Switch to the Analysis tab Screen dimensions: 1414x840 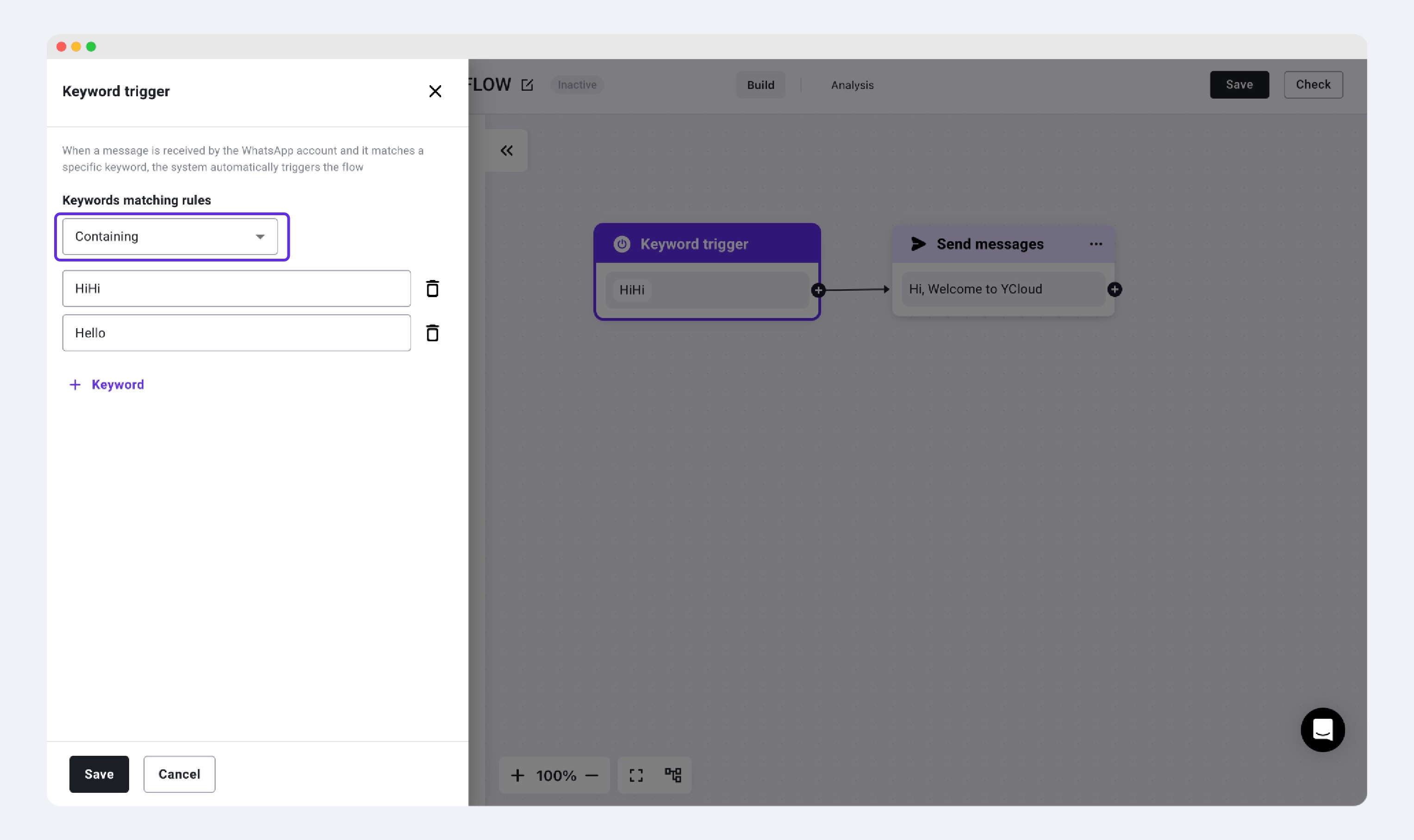[x=852, y=85]
